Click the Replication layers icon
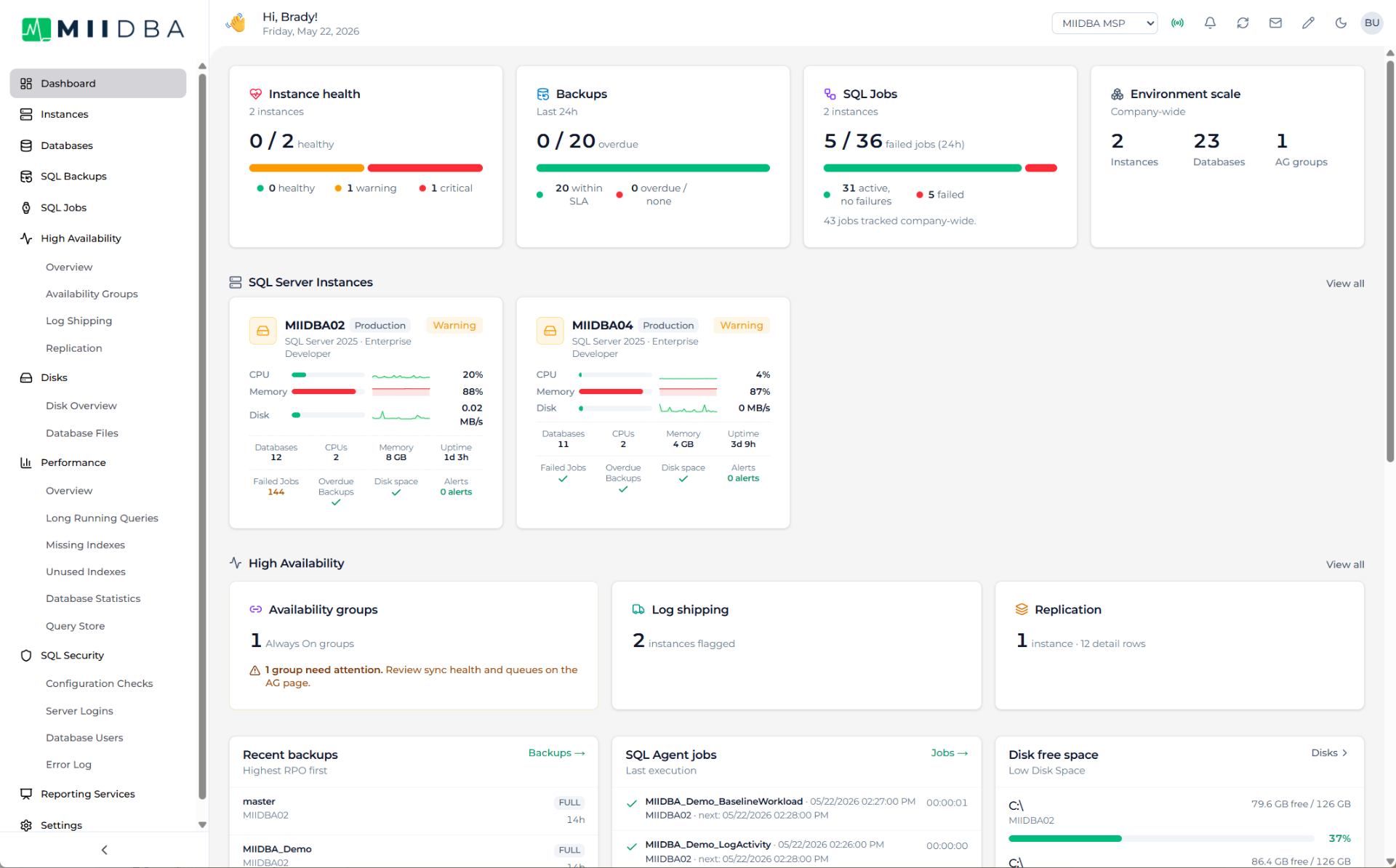Screen dimensions: 1396x868 [x=1022, y=609]
